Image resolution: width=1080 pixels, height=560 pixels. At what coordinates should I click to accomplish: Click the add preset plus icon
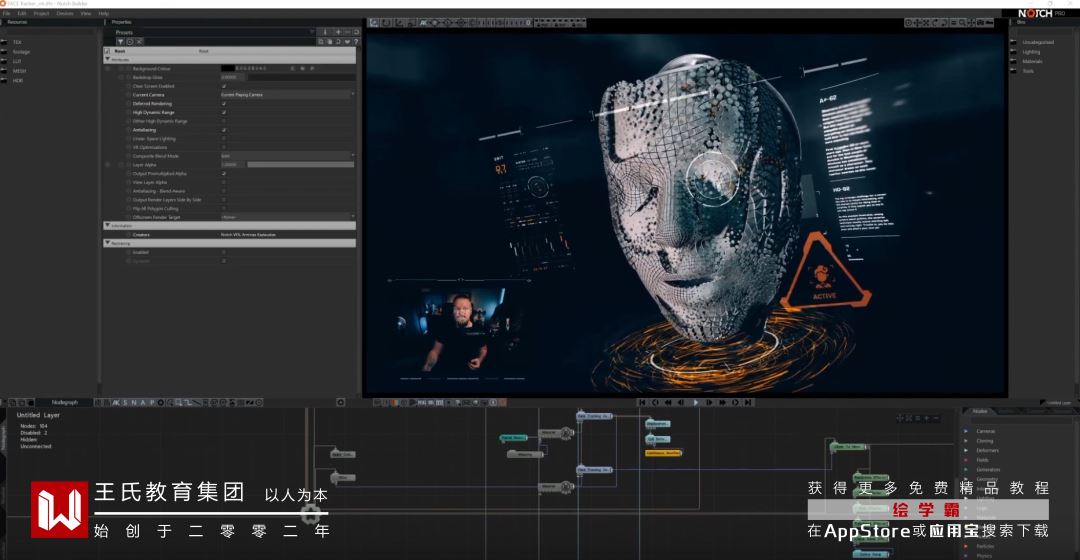[x=338, y=32]
